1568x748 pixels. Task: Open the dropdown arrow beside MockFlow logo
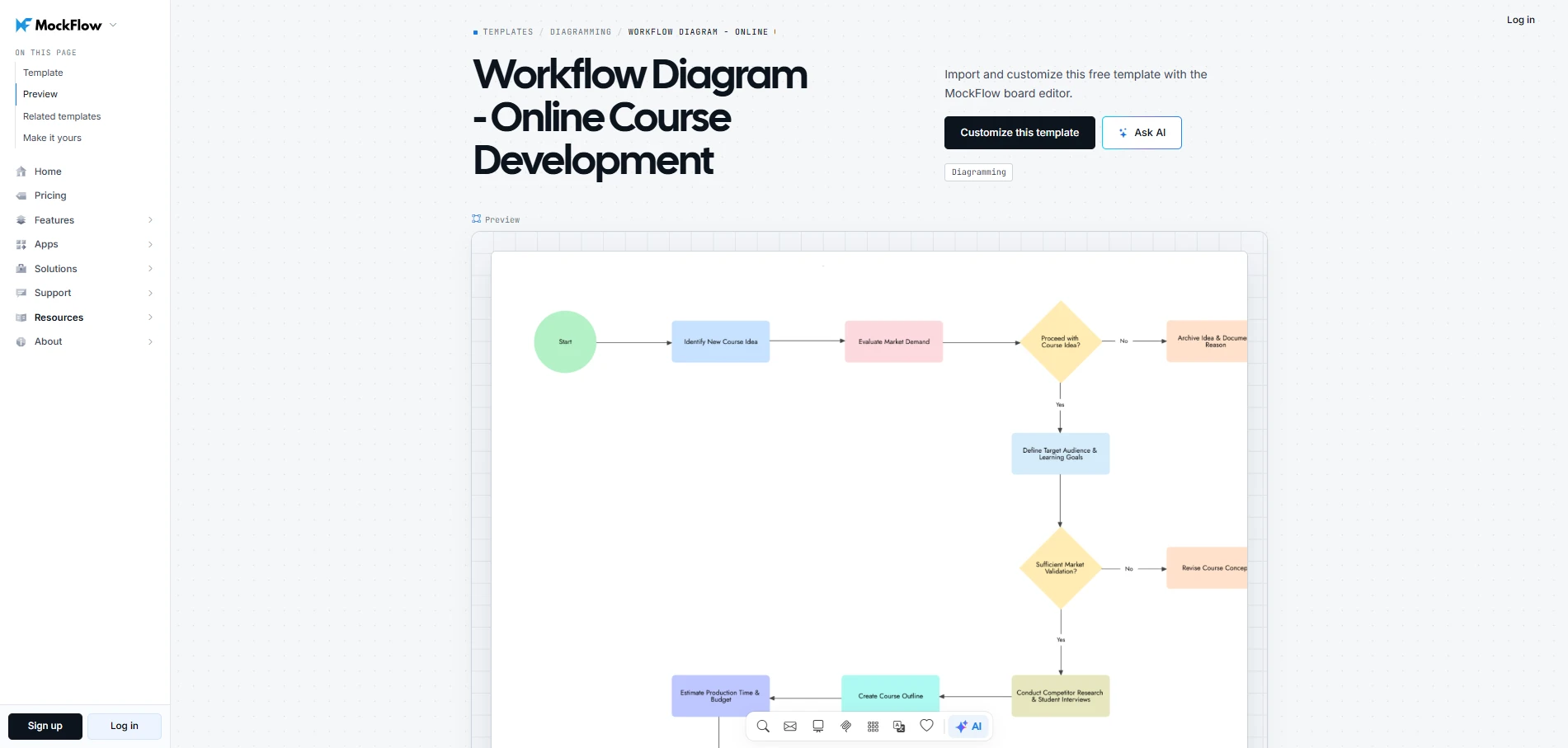(x=113, y=25)
